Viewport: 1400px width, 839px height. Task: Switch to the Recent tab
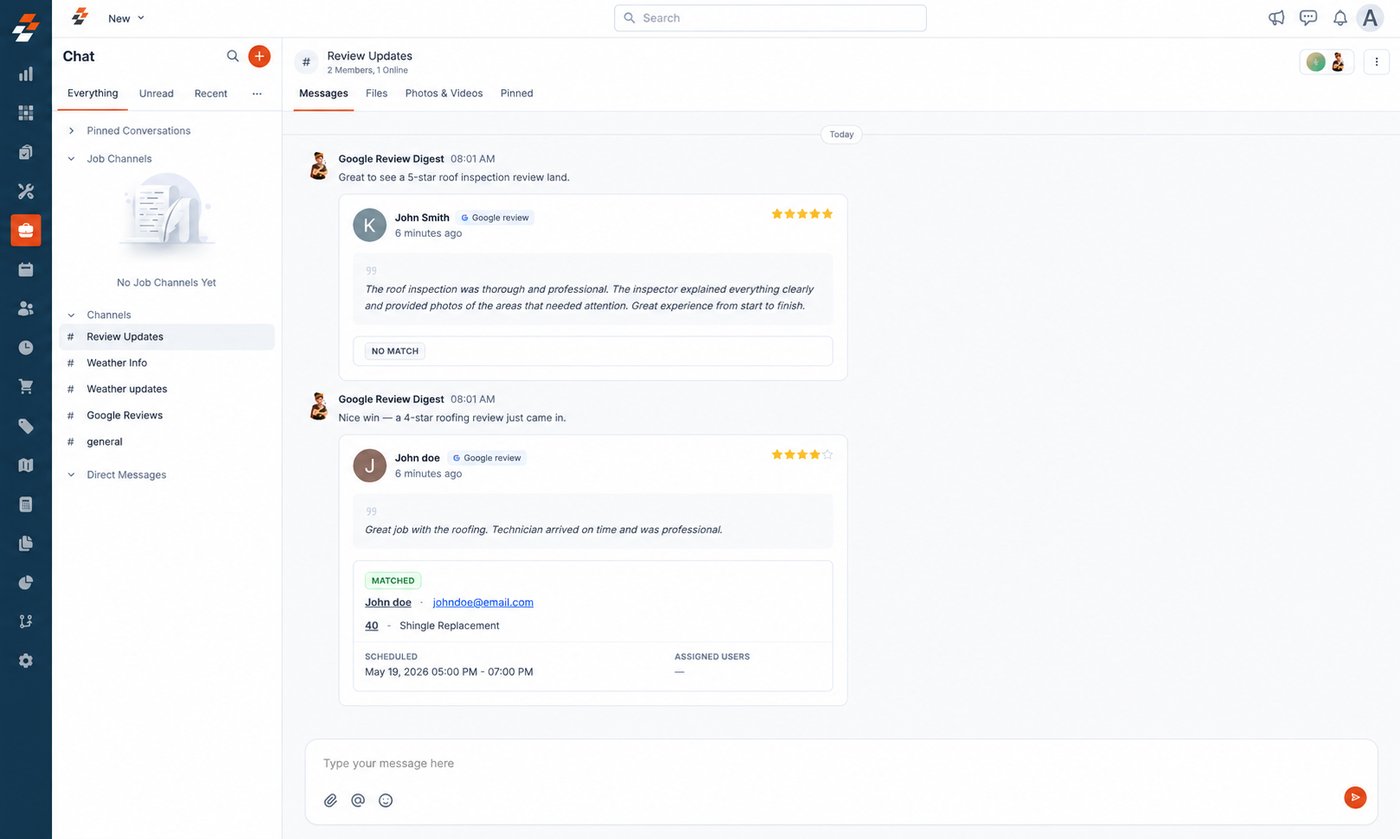pyautogui.click(x=211, y=93)
